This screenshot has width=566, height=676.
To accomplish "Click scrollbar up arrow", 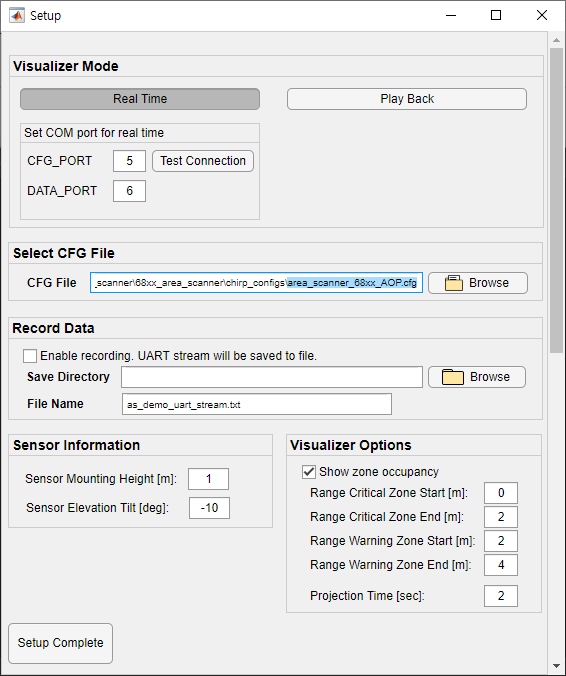I will point(556,40).
